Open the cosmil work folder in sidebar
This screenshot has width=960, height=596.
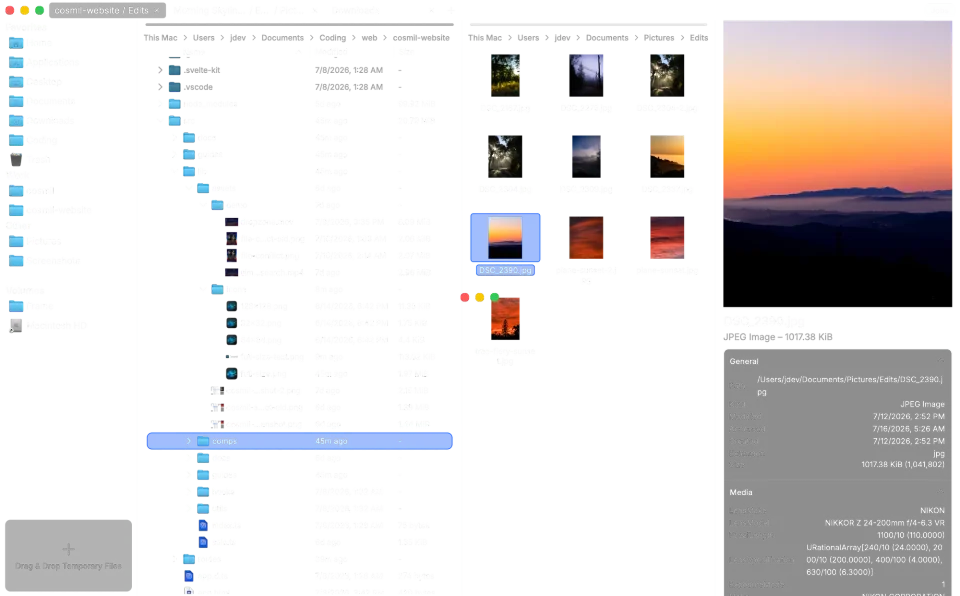32,190
